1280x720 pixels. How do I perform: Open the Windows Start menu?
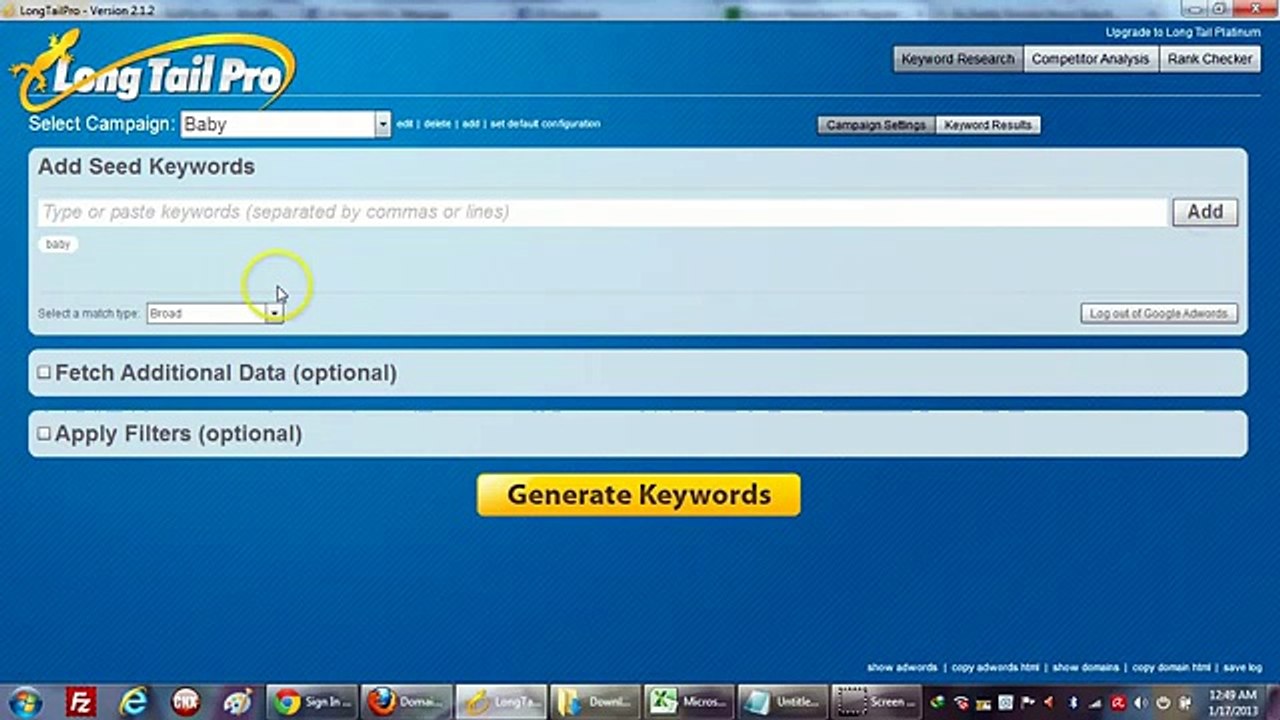(24, 701)
